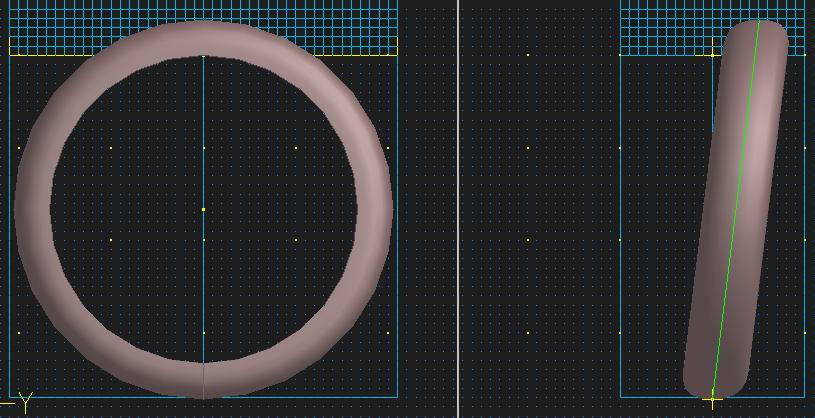Click the bottom cyan bounding edge in the side view
The image size is (815, 418).
pos(650,397)
